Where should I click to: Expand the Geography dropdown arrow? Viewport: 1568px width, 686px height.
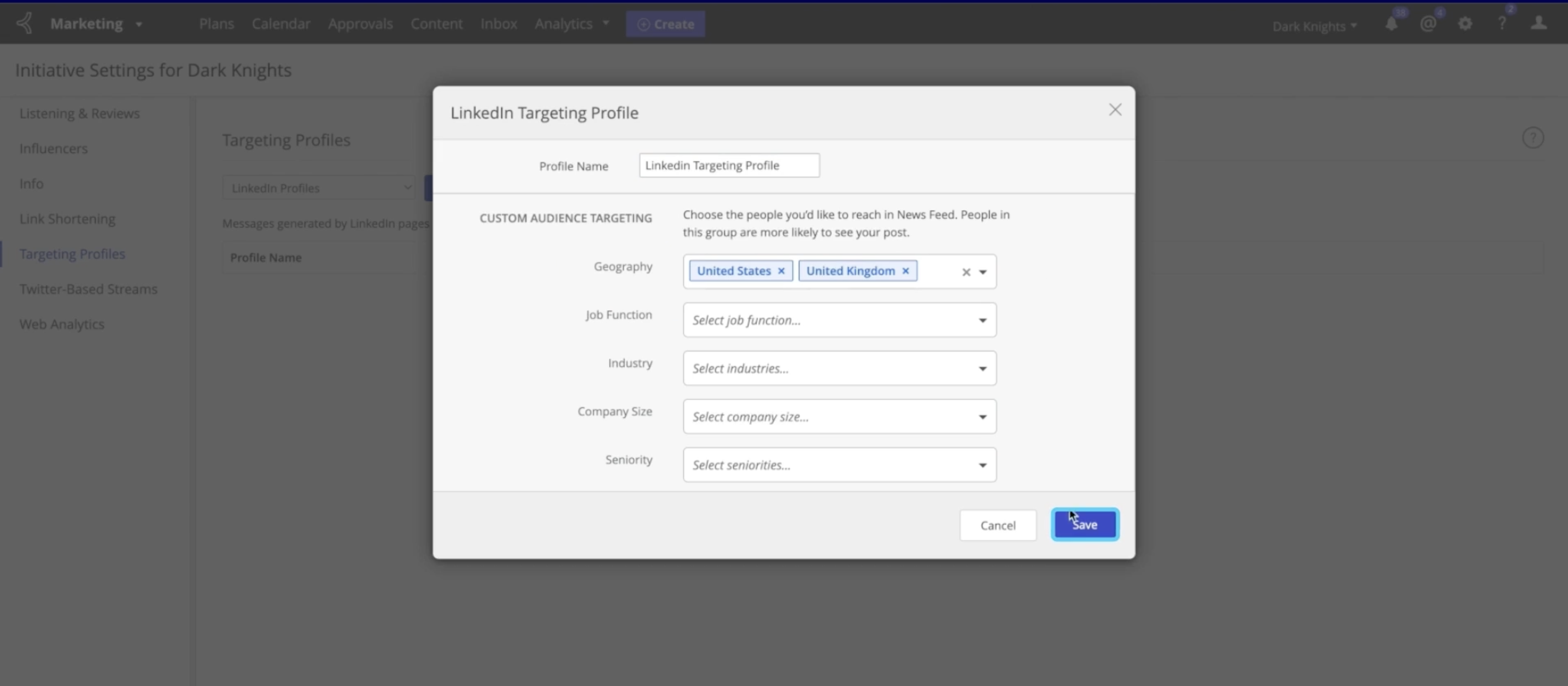(982, 272)
